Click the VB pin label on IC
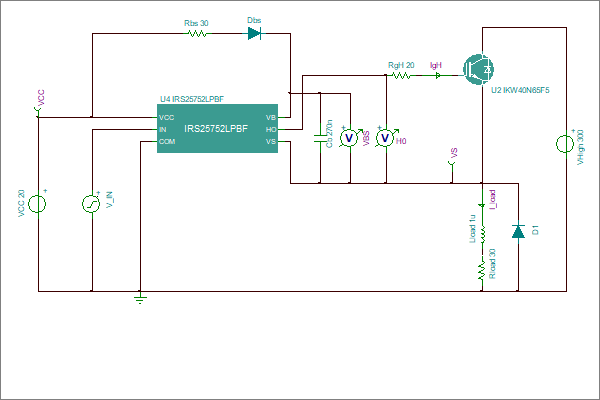 click(271, 118)
